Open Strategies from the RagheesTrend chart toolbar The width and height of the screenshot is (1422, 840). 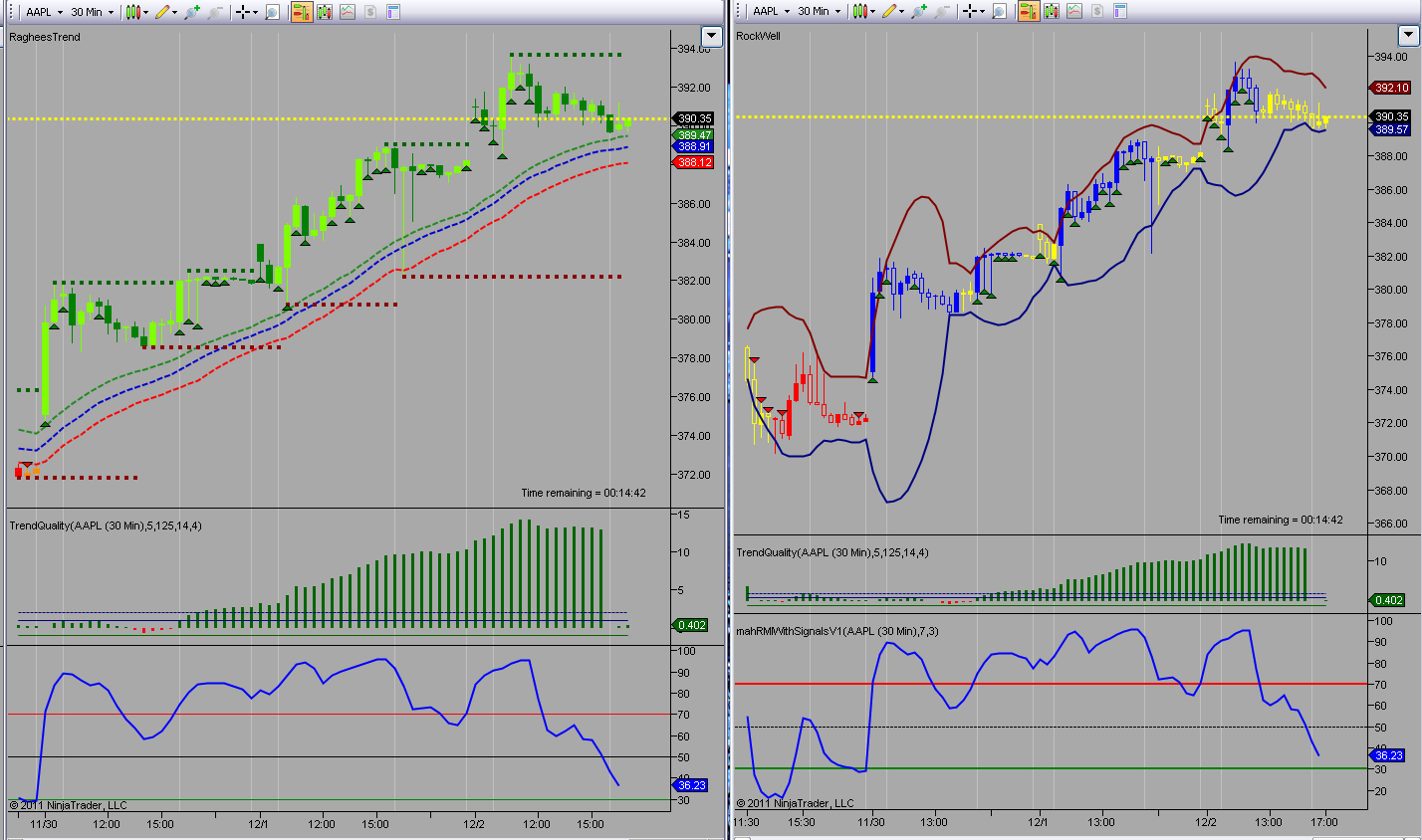pos(348,12)
